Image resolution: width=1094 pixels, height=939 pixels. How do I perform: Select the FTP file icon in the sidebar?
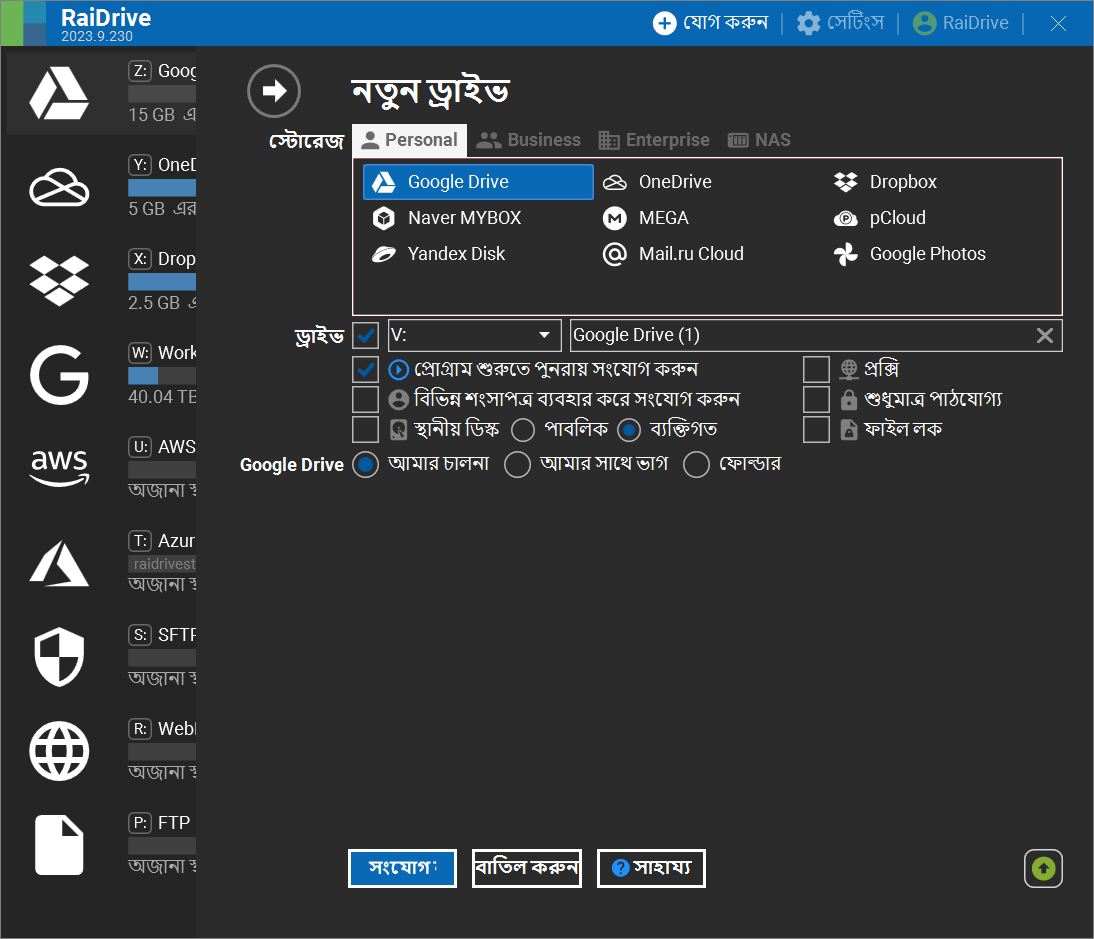pyautogui.click(x=59, y=845)
